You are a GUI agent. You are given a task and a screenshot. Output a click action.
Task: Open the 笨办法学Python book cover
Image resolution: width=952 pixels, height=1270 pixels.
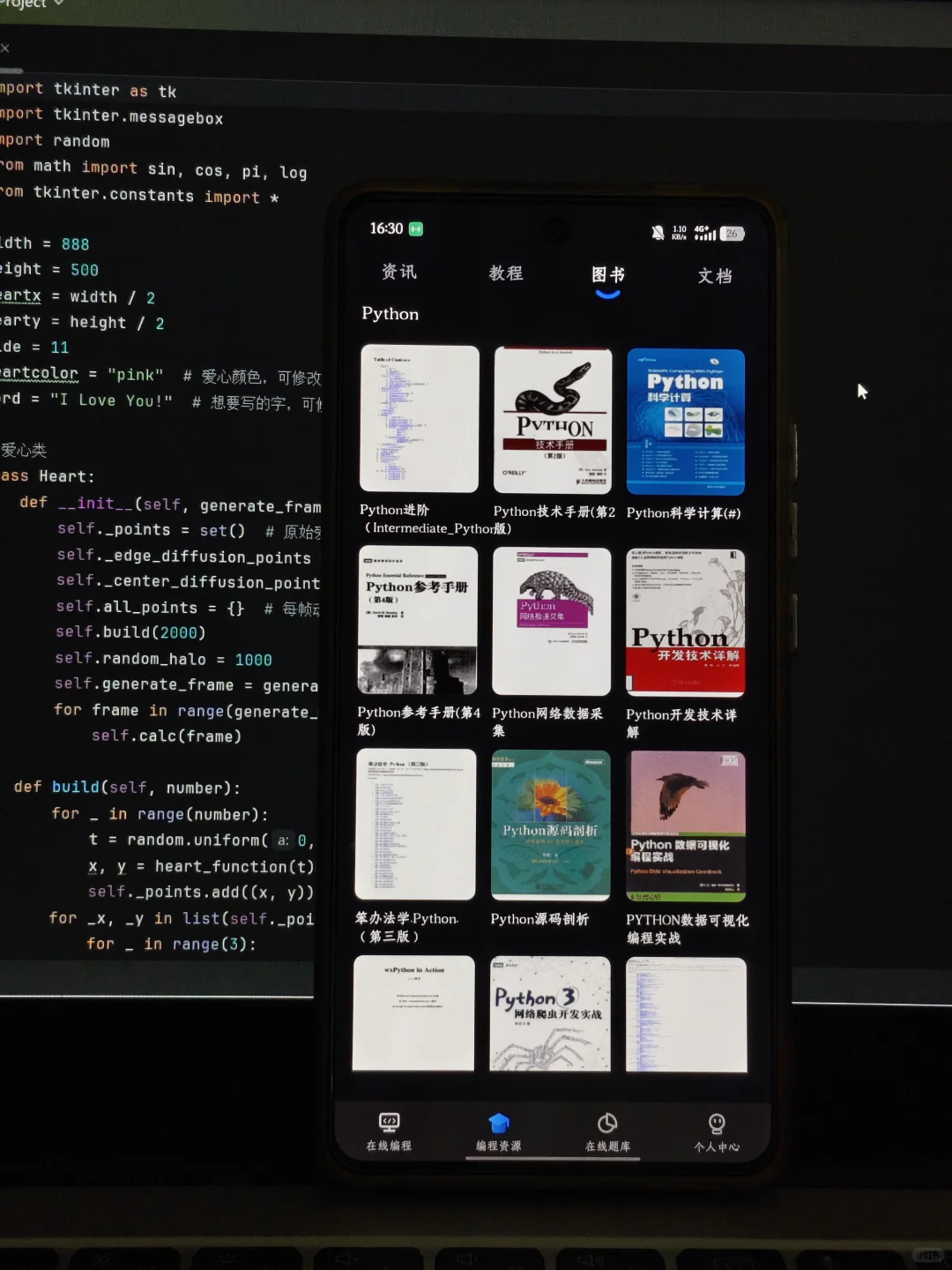click(x=415, y=825)
